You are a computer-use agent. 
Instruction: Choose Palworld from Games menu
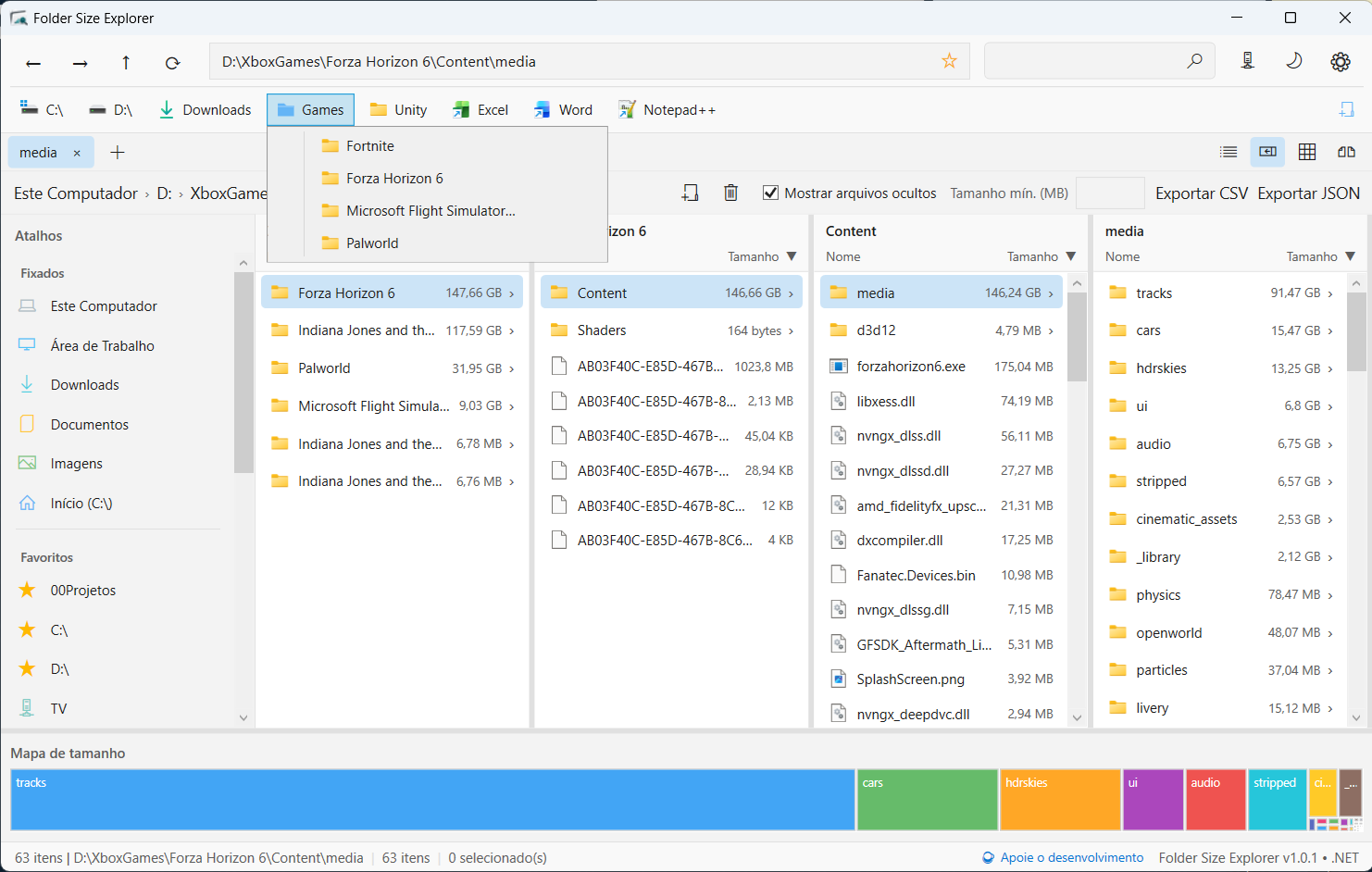tap(437, 243)
